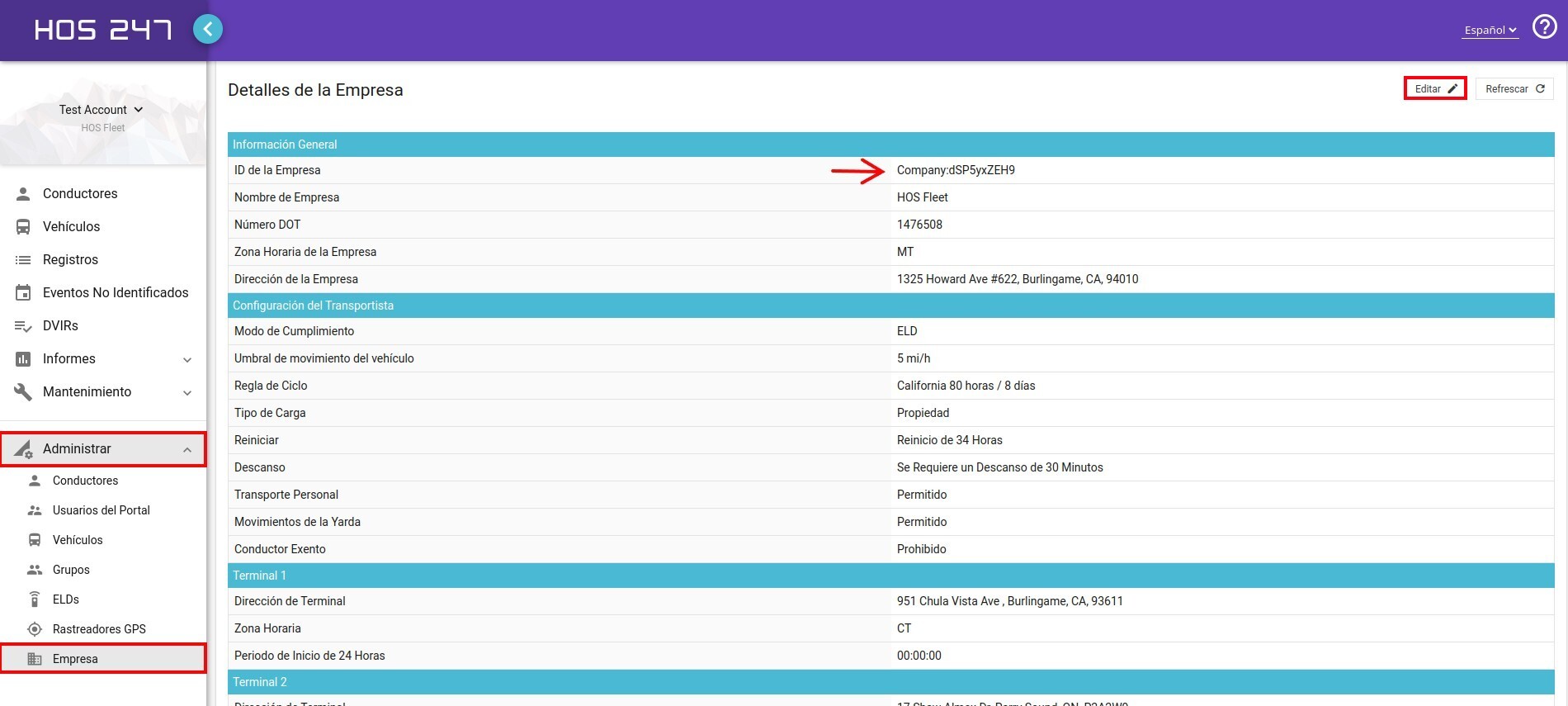1568x706 pixels.
Task: Click the Eventos No Identificados calendar icon
Action: pos(23,293)
